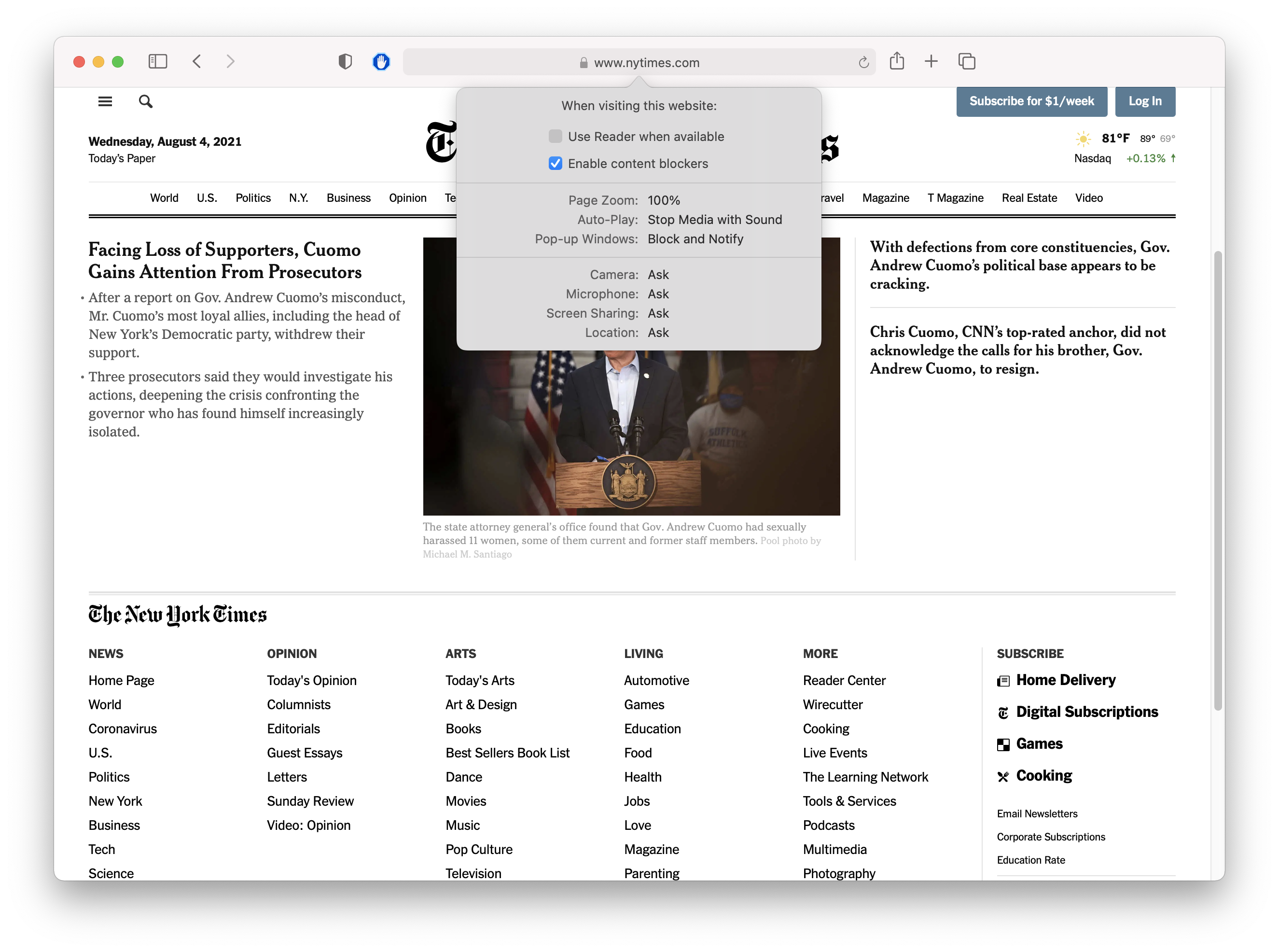Expand the tab overview/switcher view
The width and height of the screenshot is (1279, 952).
tap(966, 63)
